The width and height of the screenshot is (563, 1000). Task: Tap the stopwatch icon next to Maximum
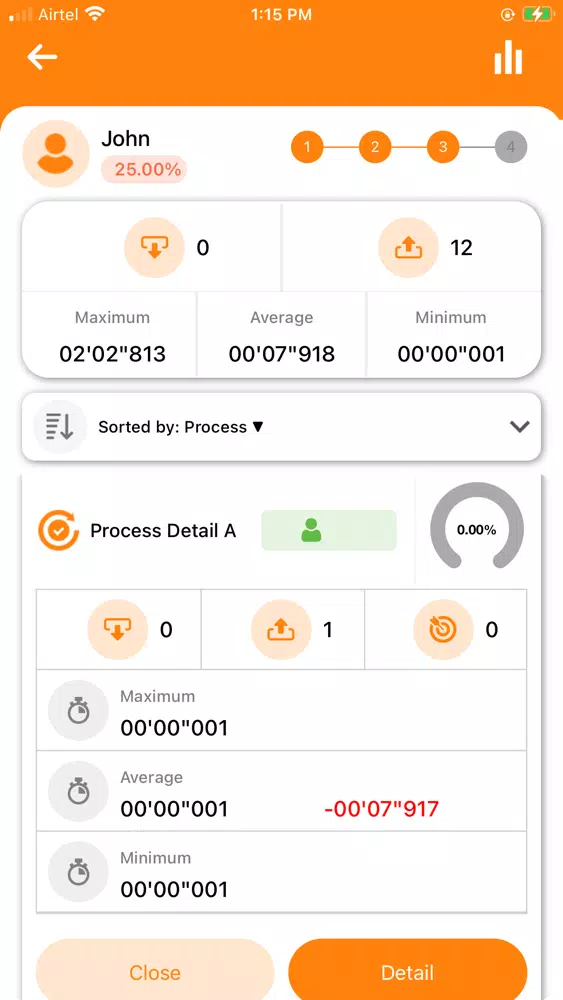coord(78,710)
